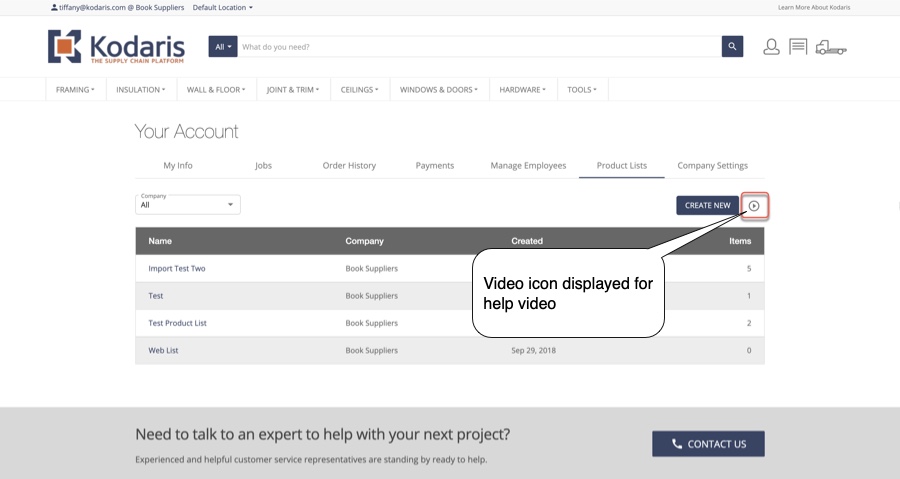
Task: Click the Your Account heading
Action: point(186,131)
